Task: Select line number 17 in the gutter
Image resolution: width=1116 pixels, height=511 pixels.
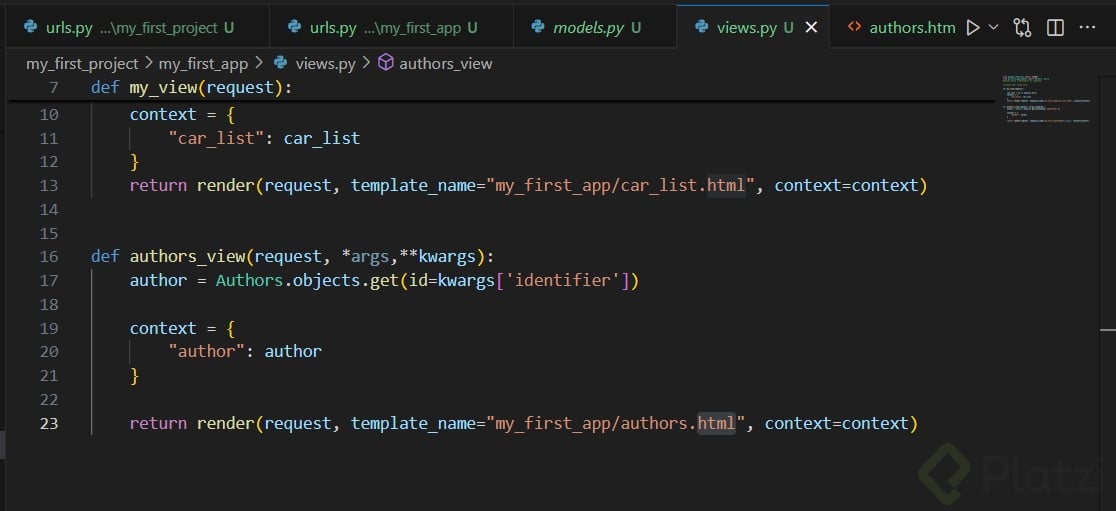Action: (x=48, y=280)
